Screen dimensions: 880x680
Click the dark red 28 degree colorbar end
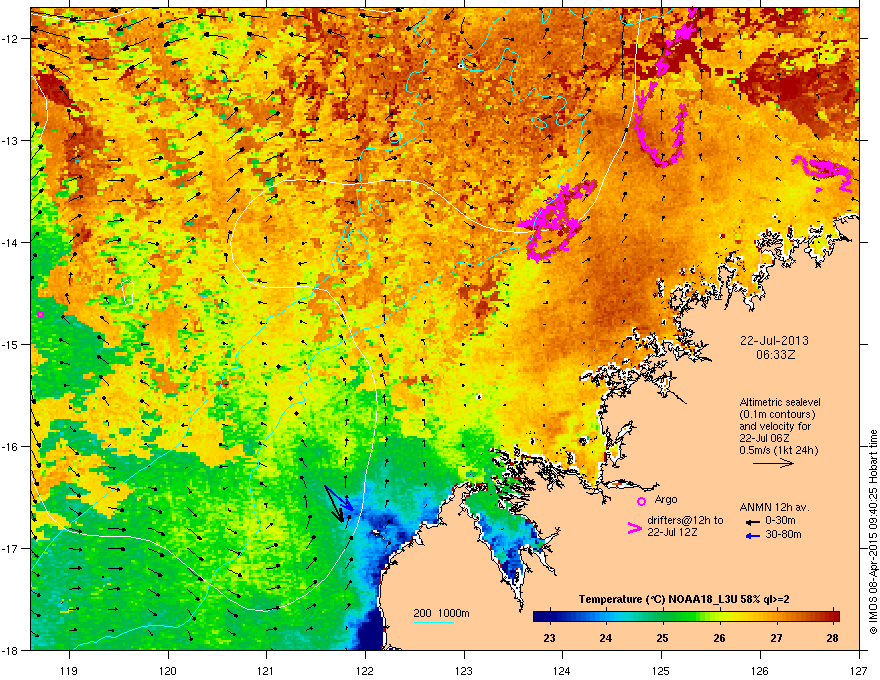831,616
